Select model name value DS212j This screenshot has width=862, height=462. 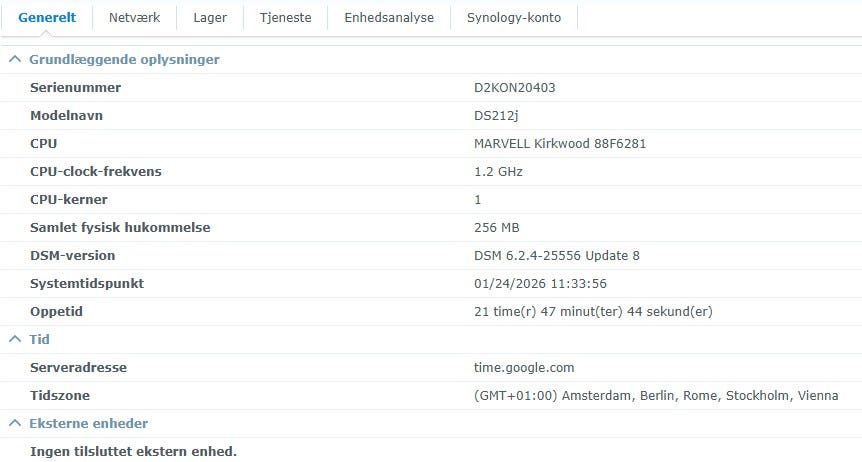point(496,116)
